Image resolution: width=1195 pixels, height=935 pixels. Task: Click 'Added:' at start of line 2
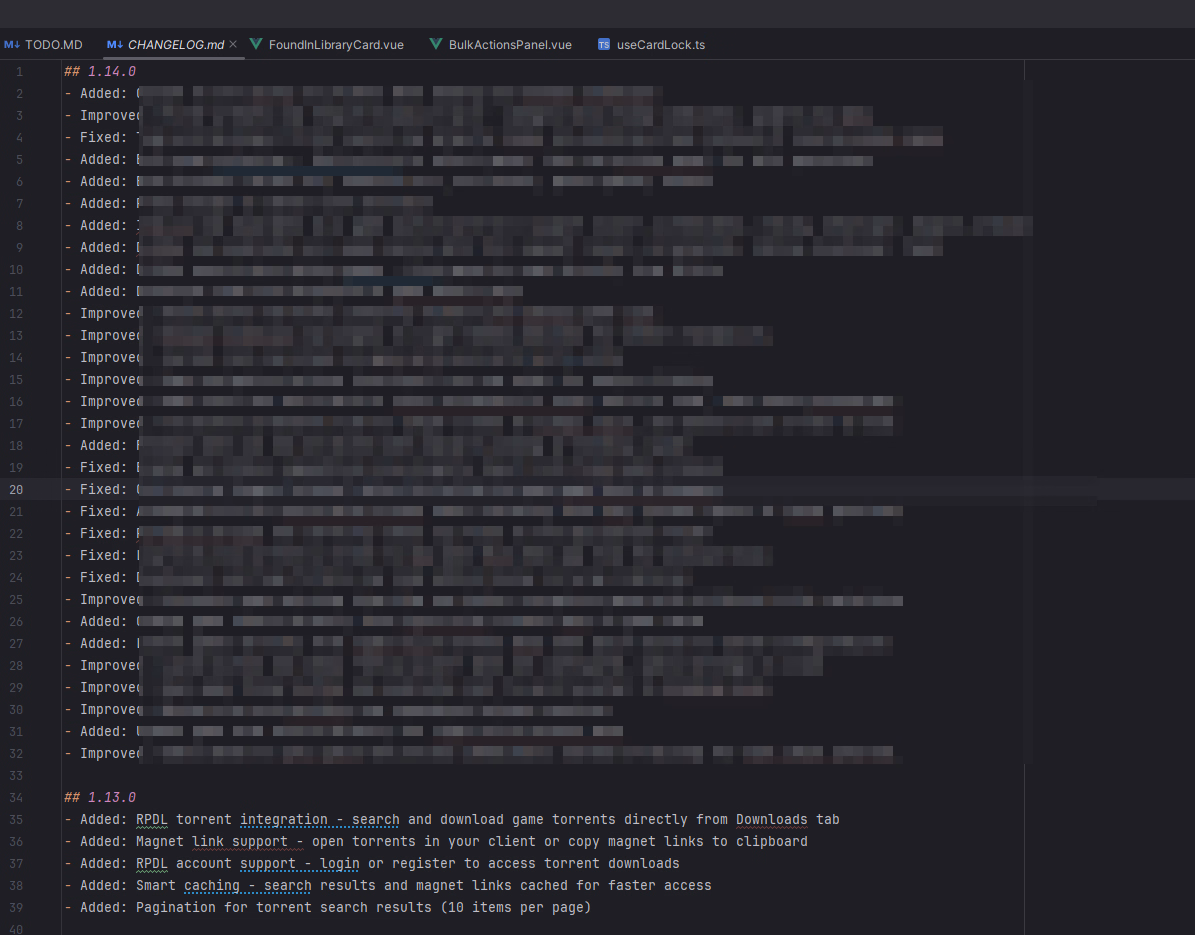(x=104, y=94)
